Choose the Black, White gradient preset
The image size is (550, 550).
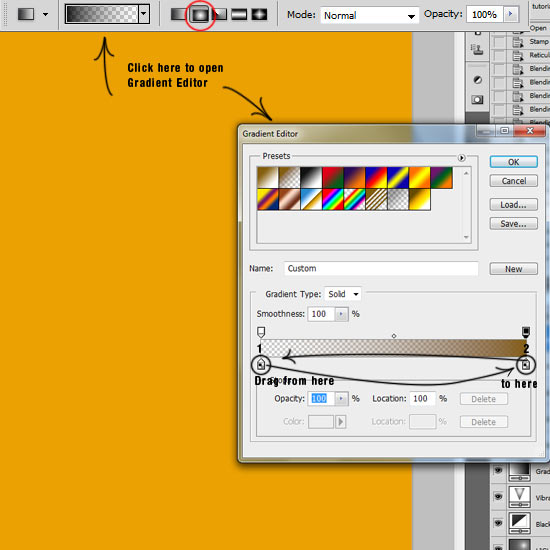pyautogui.click(x=311, y=178)
